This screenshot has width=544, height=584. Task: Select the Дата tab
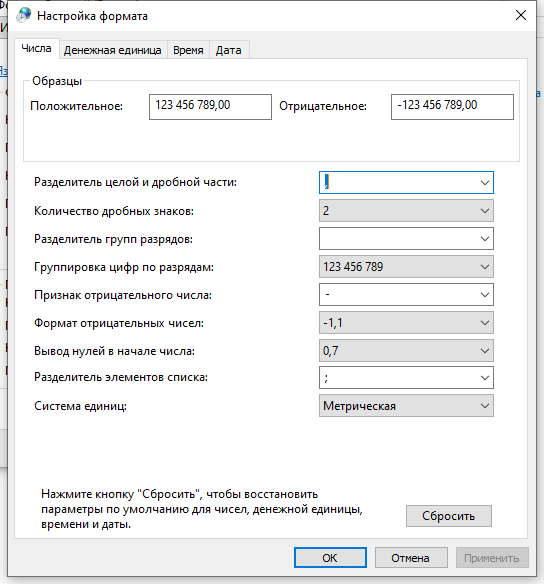point(229,50)
